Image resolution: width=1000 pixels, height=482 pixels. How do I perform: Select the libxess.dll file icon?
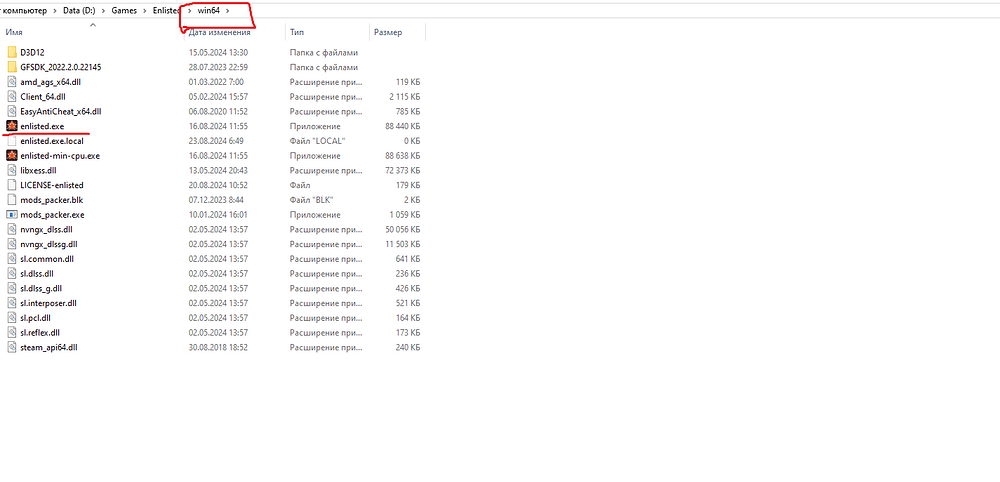click(x=12, y=170)
